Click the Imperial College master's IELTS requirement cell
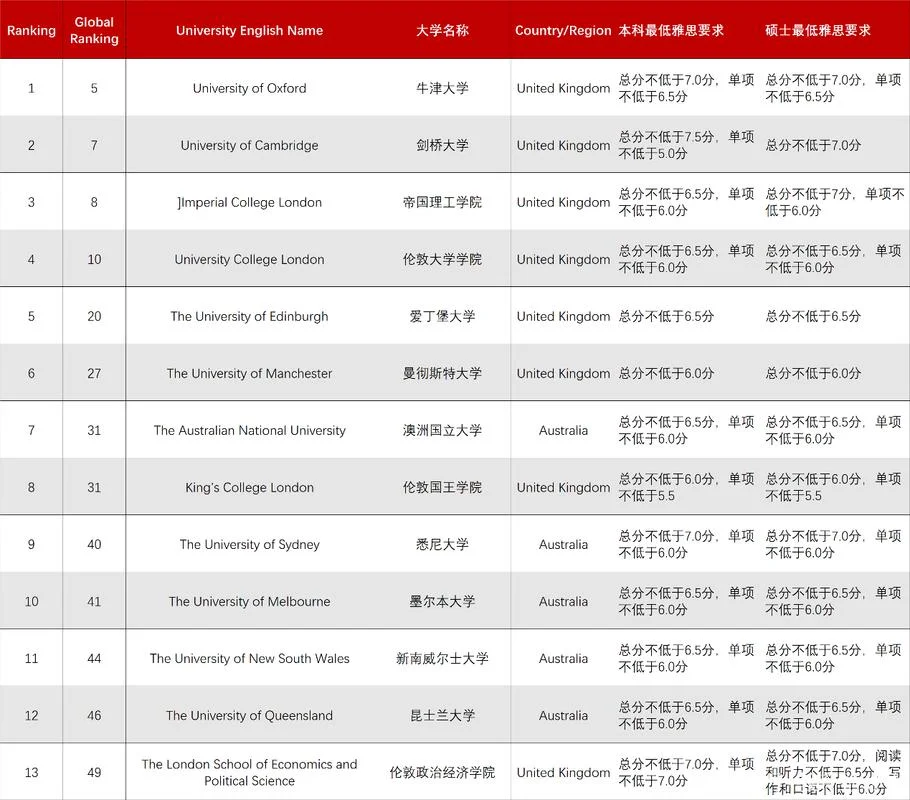 point(835,202)
